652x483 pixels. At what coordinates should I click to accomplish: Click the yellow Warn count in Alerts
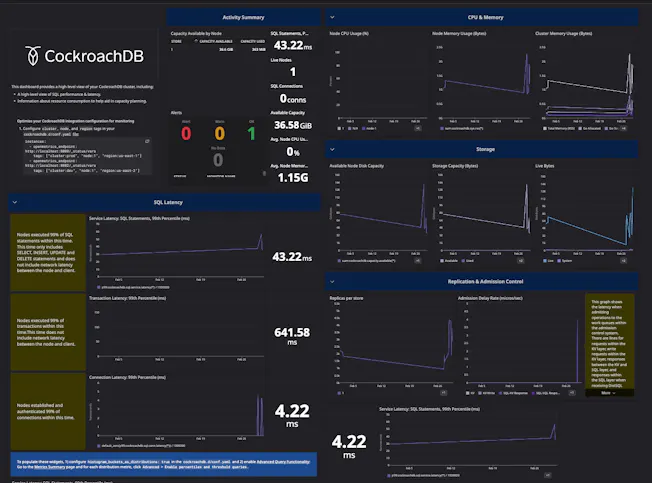[218, 133]
